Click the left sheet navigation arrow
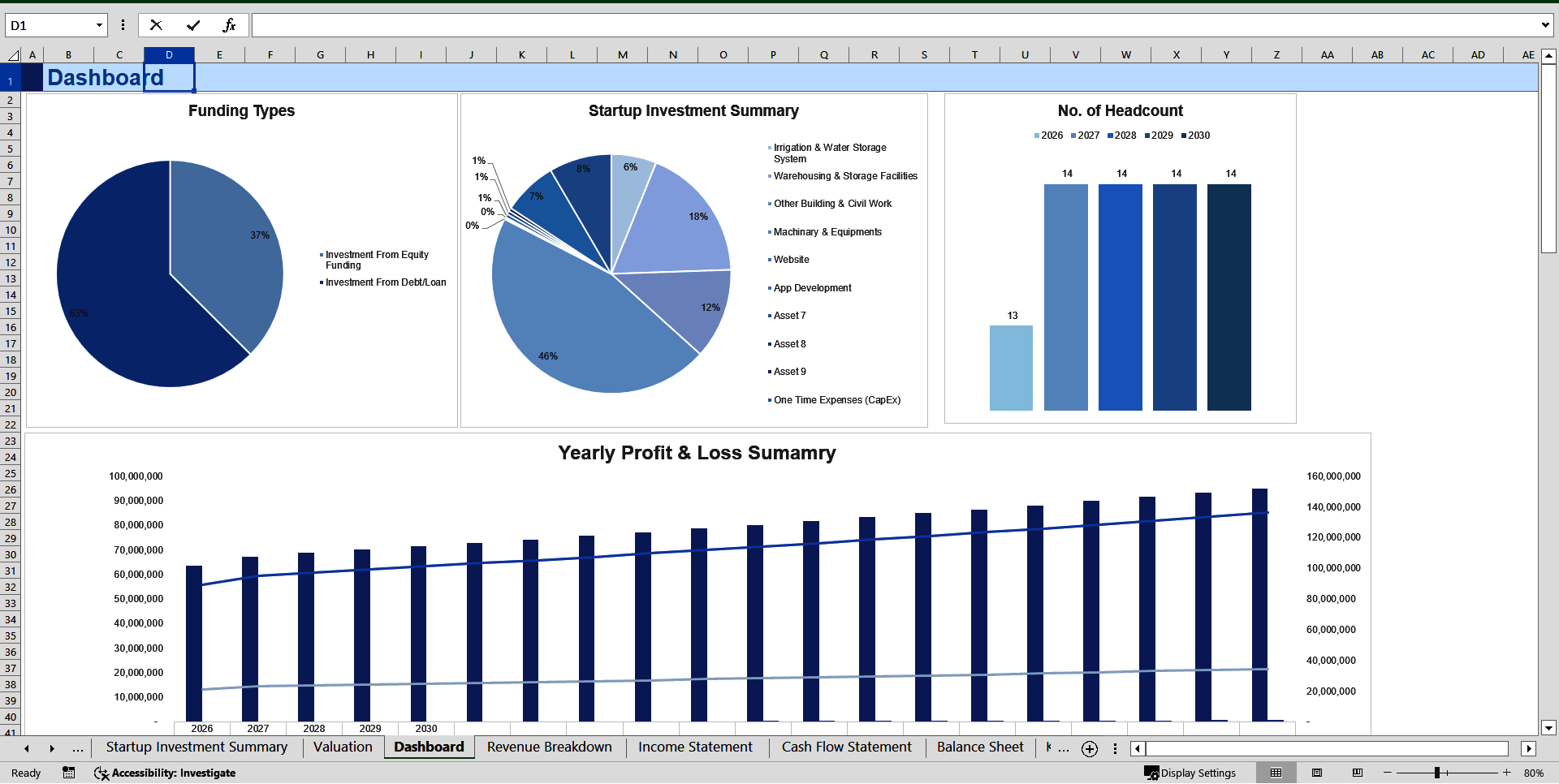The height and width of the screenshot is (784, 1559). (x=27, y=748)
